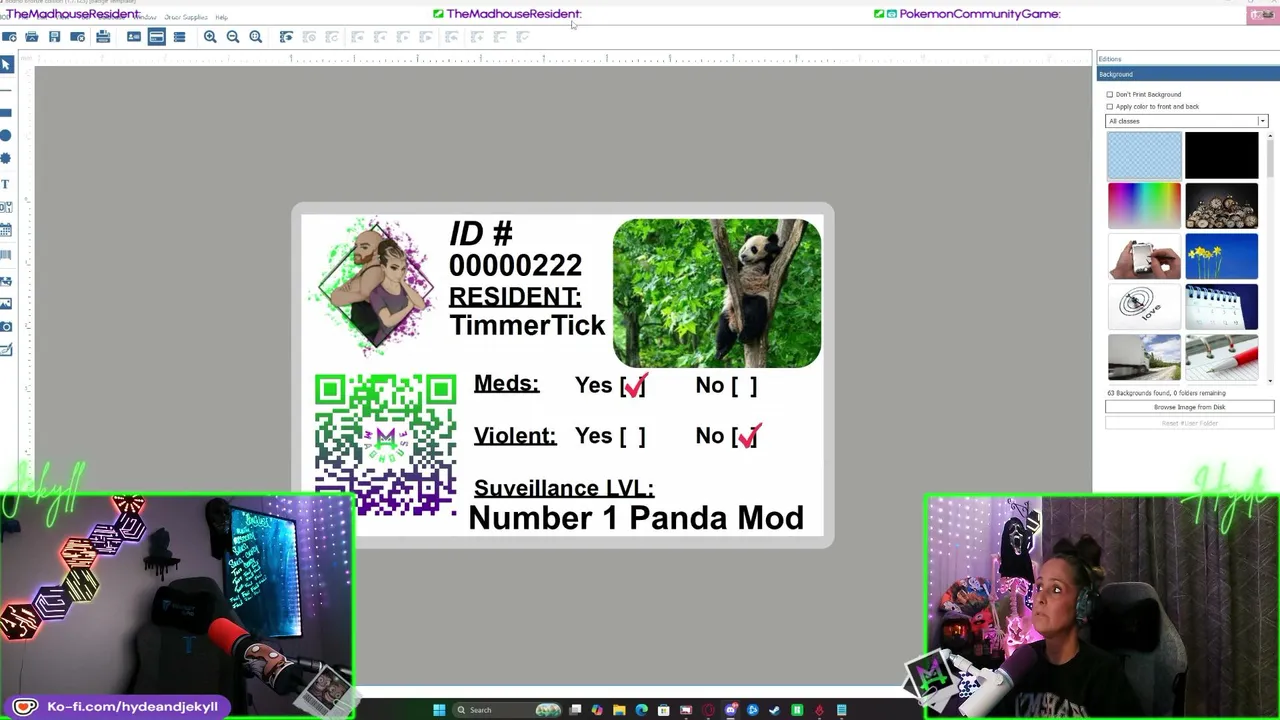Click the "RESIDENT:" label on card
Image resolution: width=1280 pixels, height=720 pixels.
pos(515,297)
